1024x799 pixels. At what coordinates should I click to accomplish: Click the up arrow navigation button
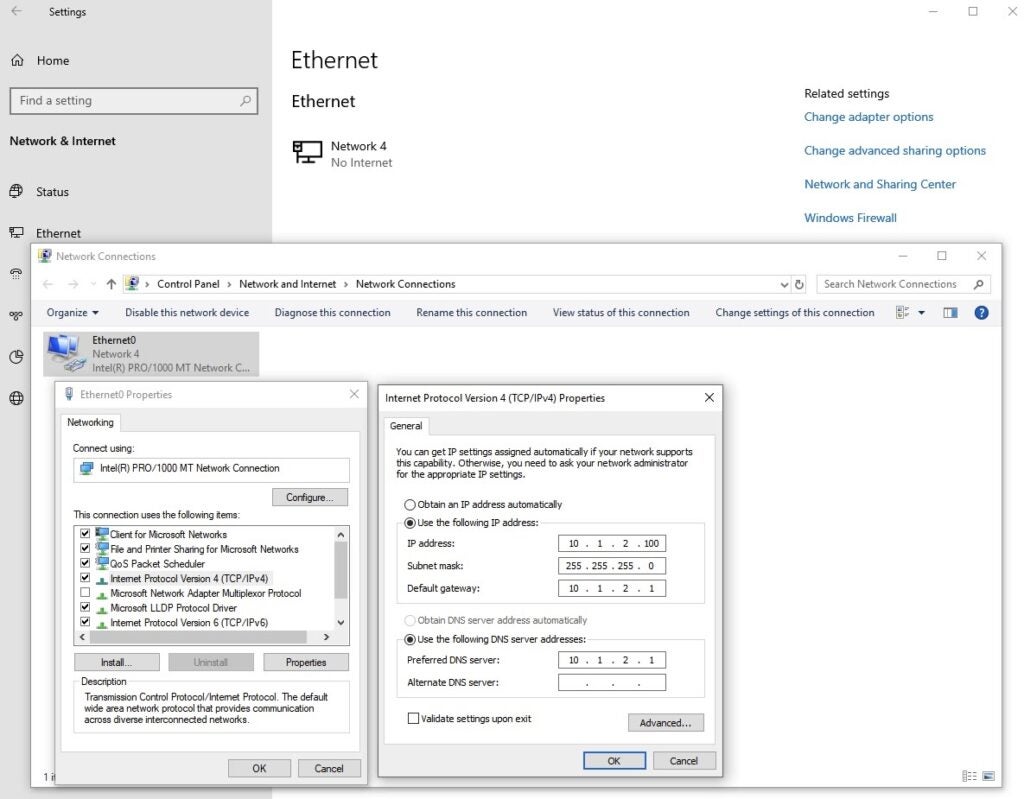[x=111, y=284]
